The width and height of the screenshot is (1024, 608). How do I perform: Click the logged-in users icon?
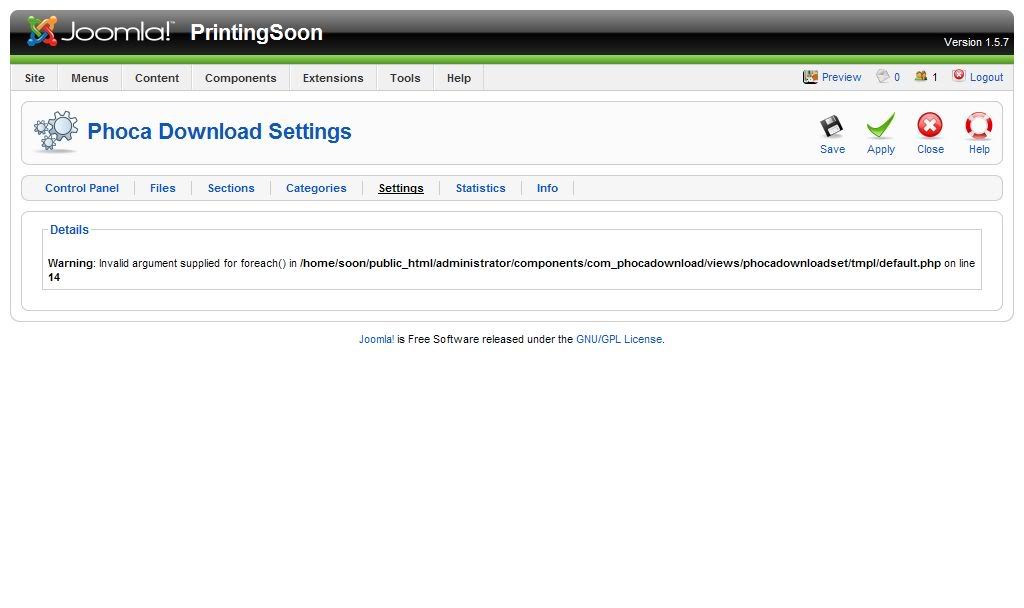tap(921, 76)
